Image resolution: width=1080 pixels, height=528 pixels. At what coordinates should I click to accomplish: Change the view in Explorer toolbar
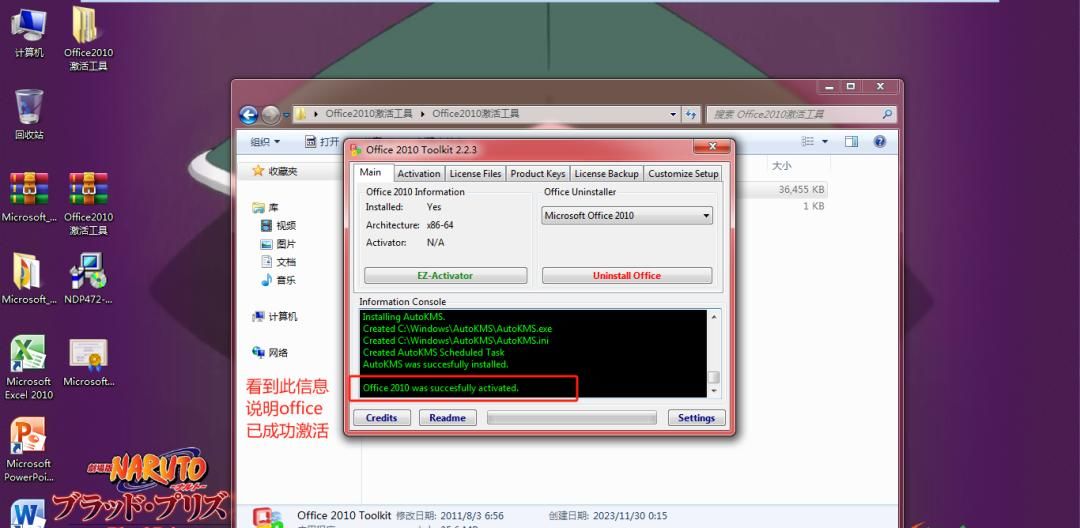(808, 141)
